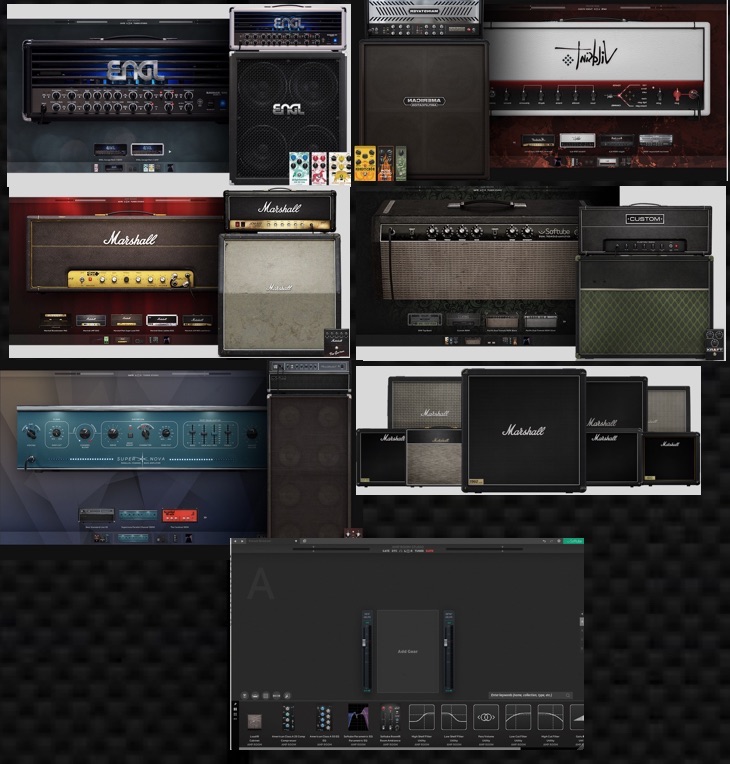Image resolution: width=730 pixels, height=764 pixels.
Task: Expand more amps with the arrow in the Softube combo window
Action: pos(564,322)
